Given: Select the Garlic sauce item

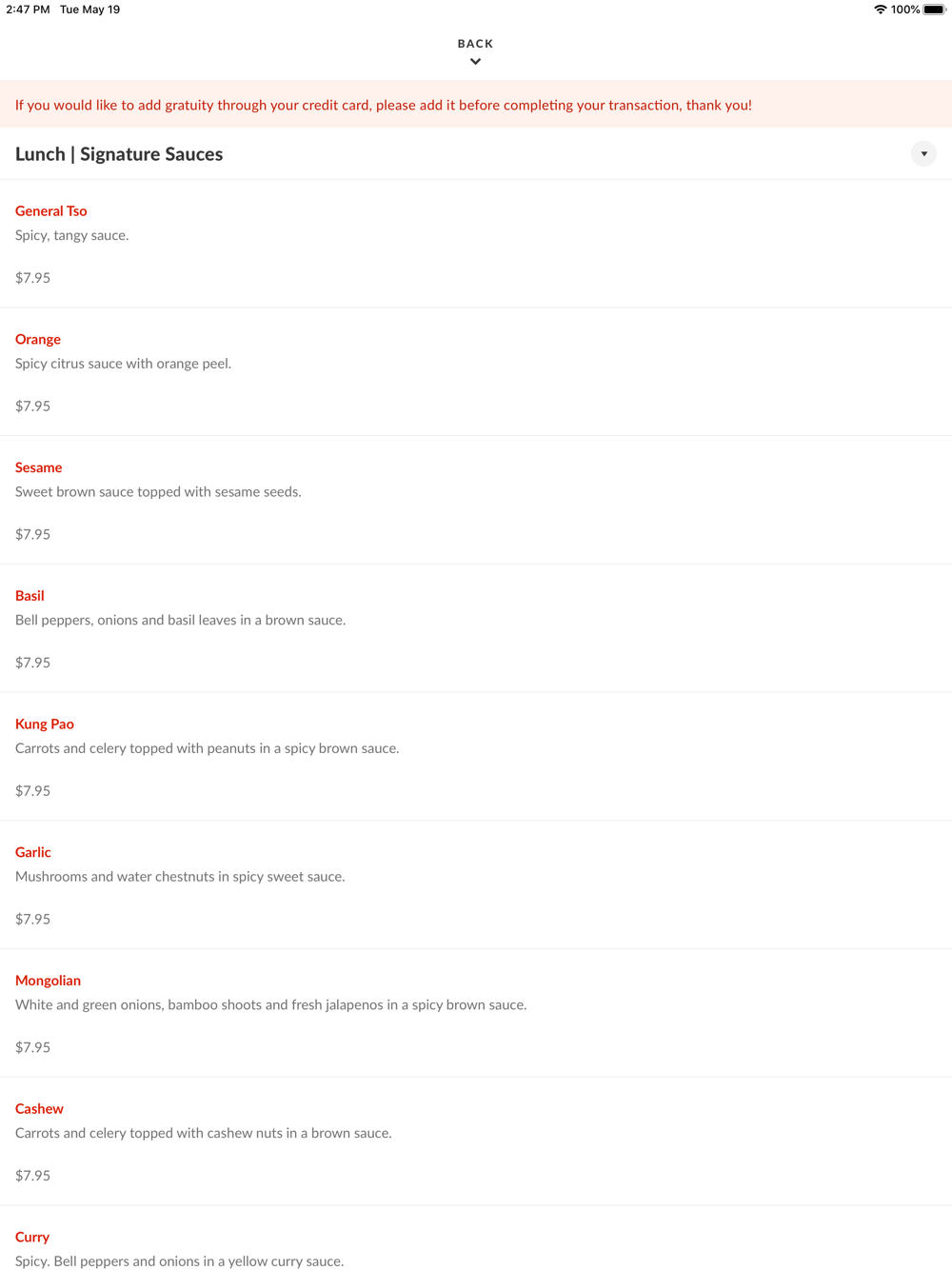Looking at the screenshot, I should click(476, 885).
